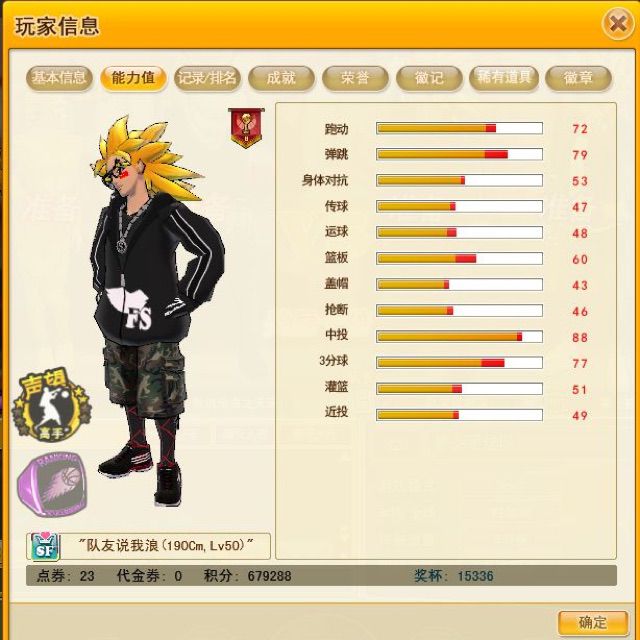Open the 成就 tab
640x640 pixels.
tap(281, 77)
